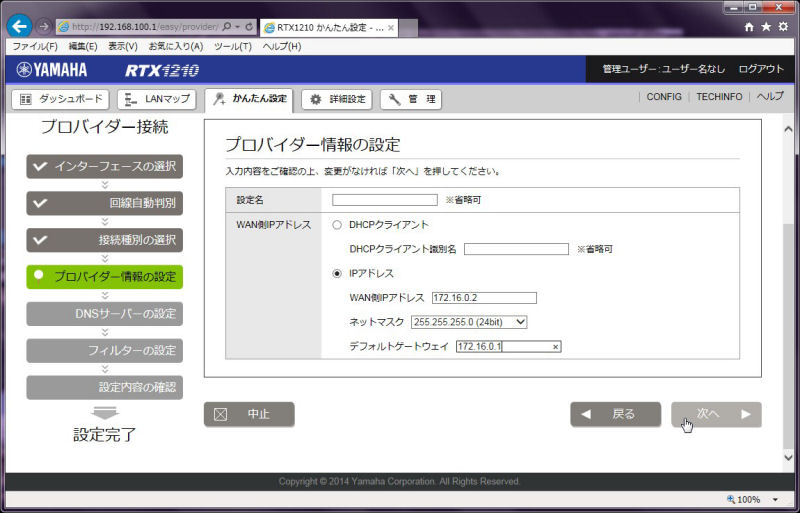The image size is (800, 513).
Task: Open the ファイル(F) menu
Action: click(x=35, y=46)
